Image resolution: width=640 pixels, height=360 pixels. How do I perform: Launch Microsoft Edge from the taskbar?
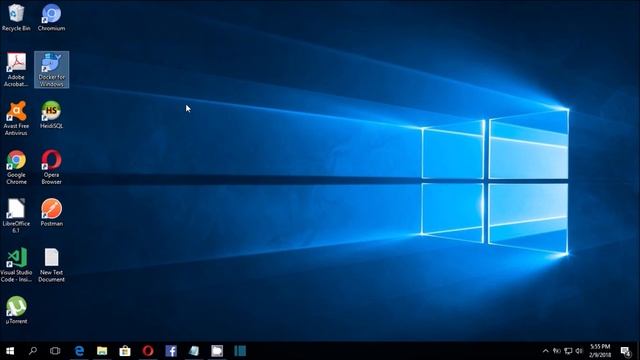click(79, 351)
